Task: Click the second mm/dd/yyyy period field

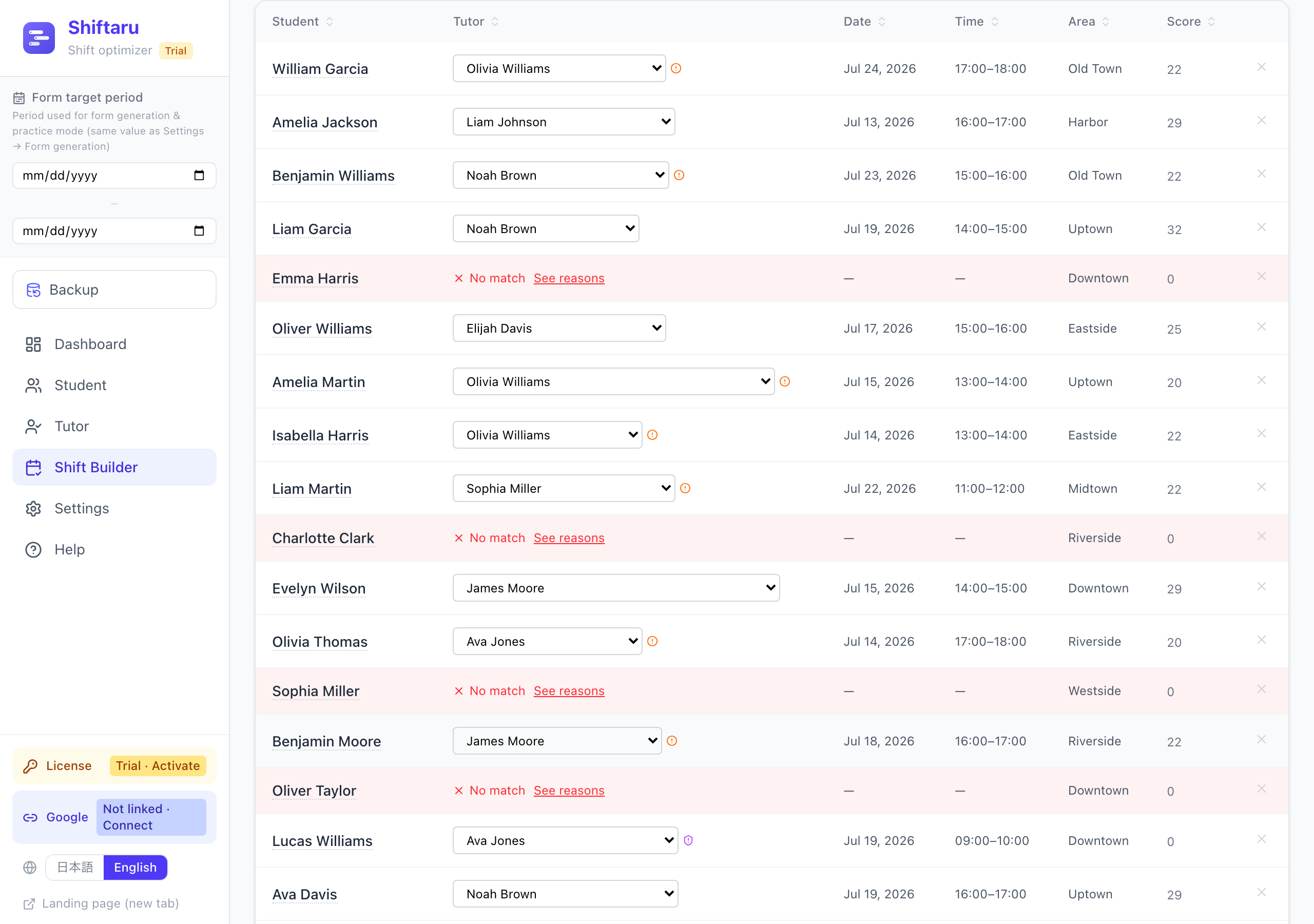Action: [114, 230]
